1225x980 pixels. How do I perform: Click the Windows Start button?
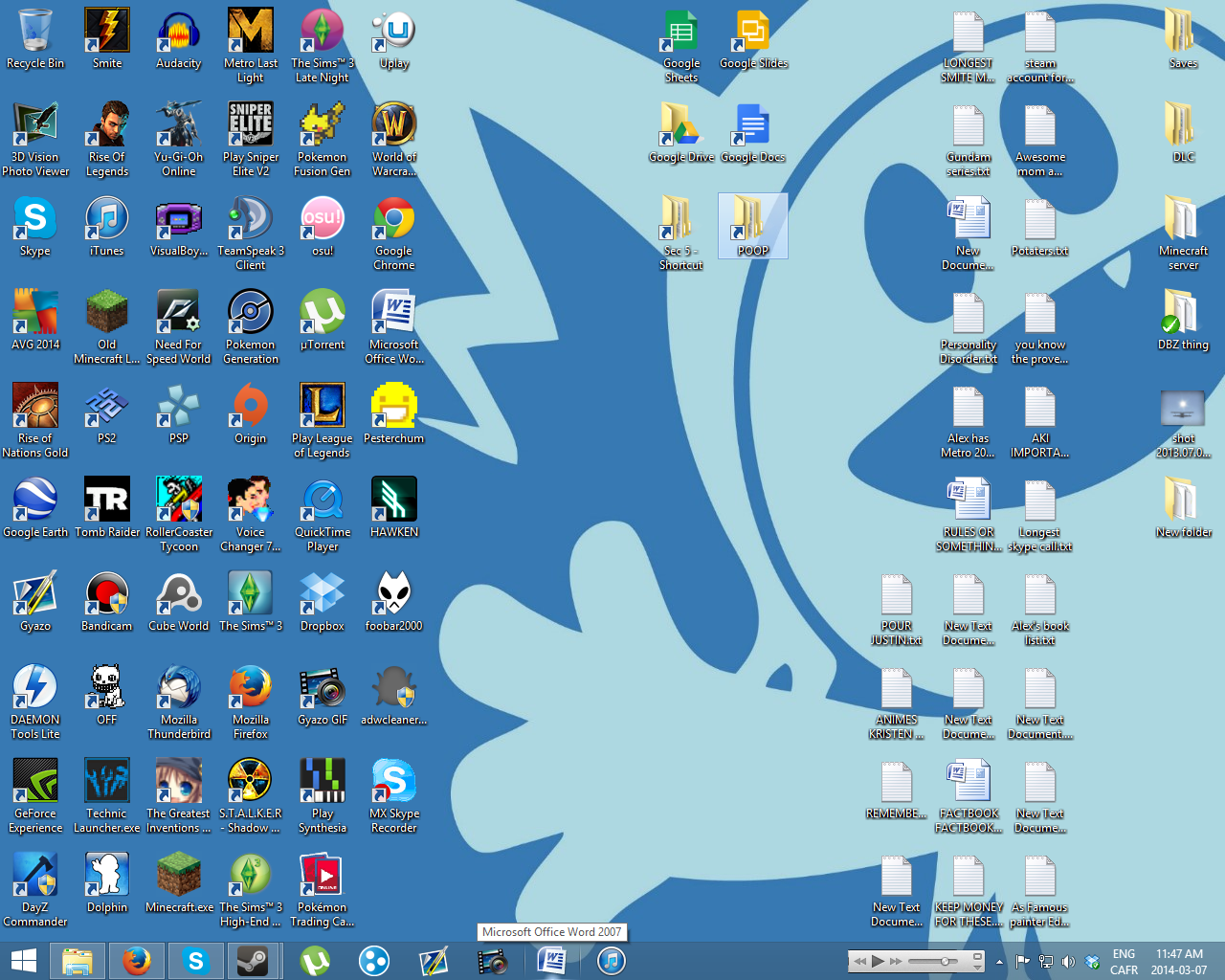(x=23, y=961)
